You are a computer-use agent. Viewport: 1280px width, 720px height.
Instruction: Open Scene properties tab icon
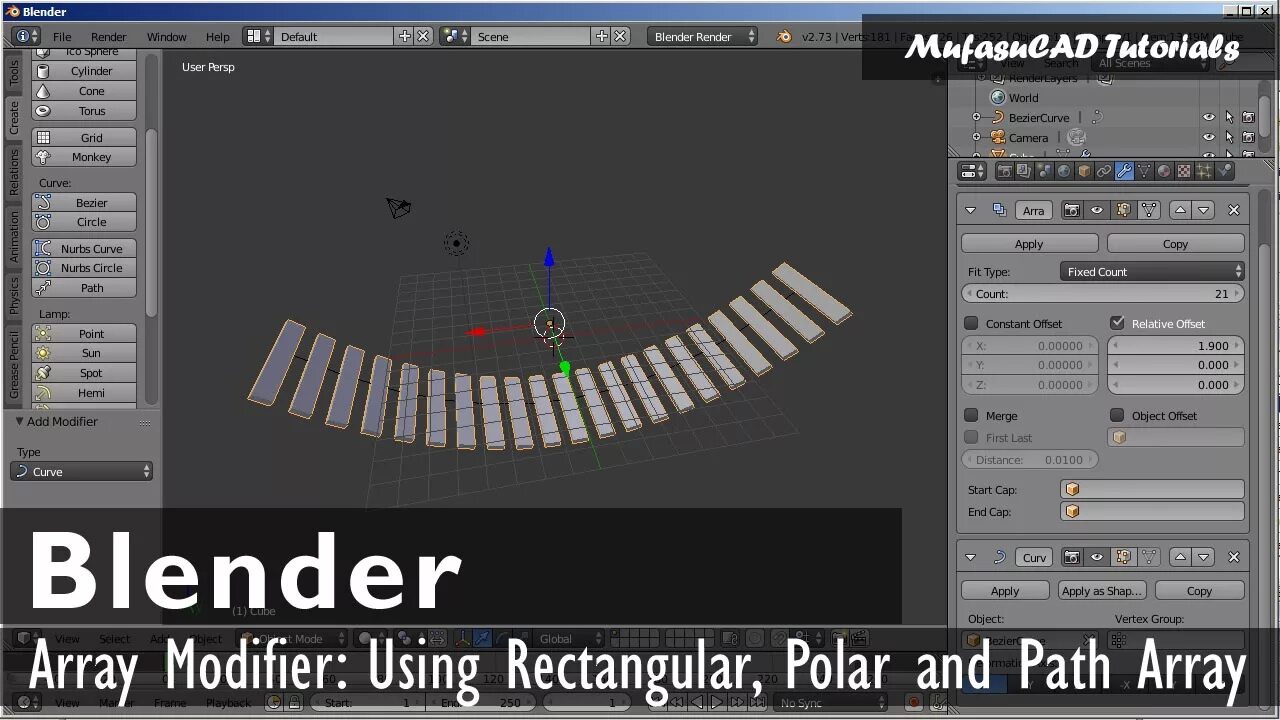pos(1044,171)
